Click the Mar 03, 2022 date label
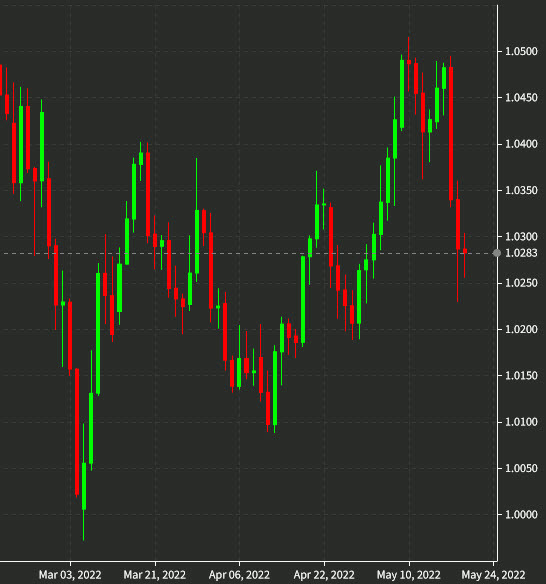Screen dimensions: 546x584 click(70, 575)
